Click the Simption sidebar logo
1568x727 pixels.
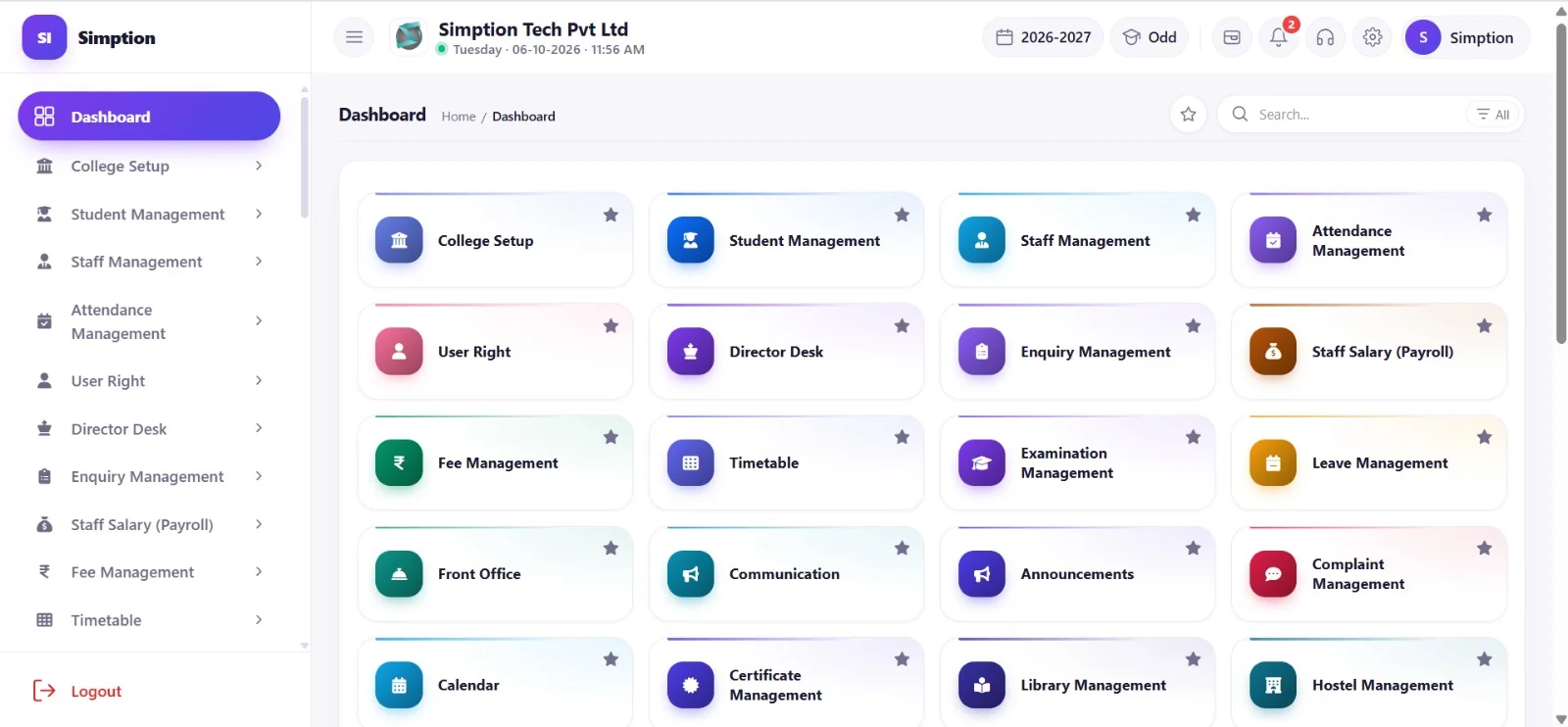coord(44,37)
